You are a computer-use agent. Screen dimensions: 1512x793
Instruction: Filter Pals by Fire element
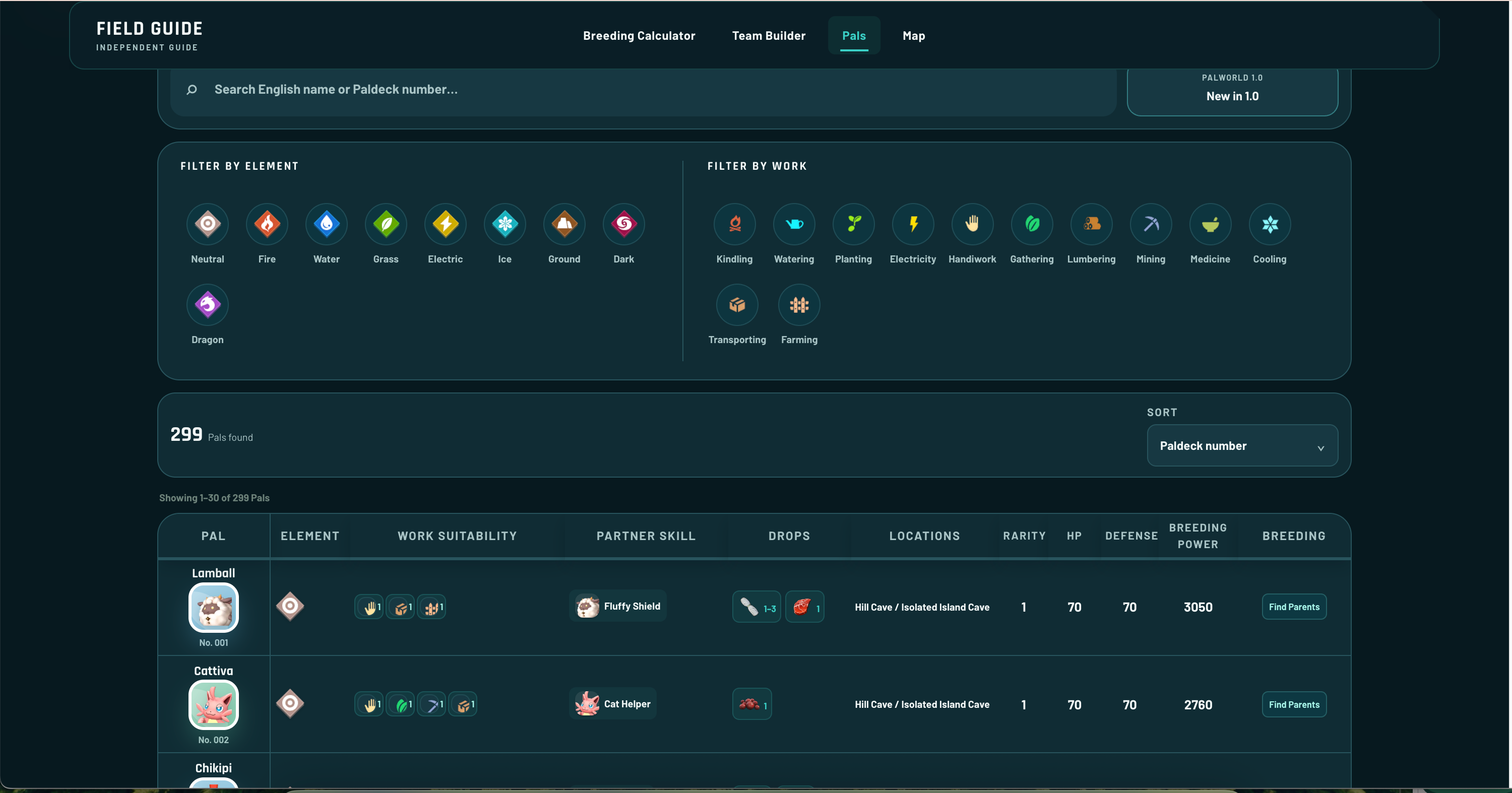pos(267,224)
